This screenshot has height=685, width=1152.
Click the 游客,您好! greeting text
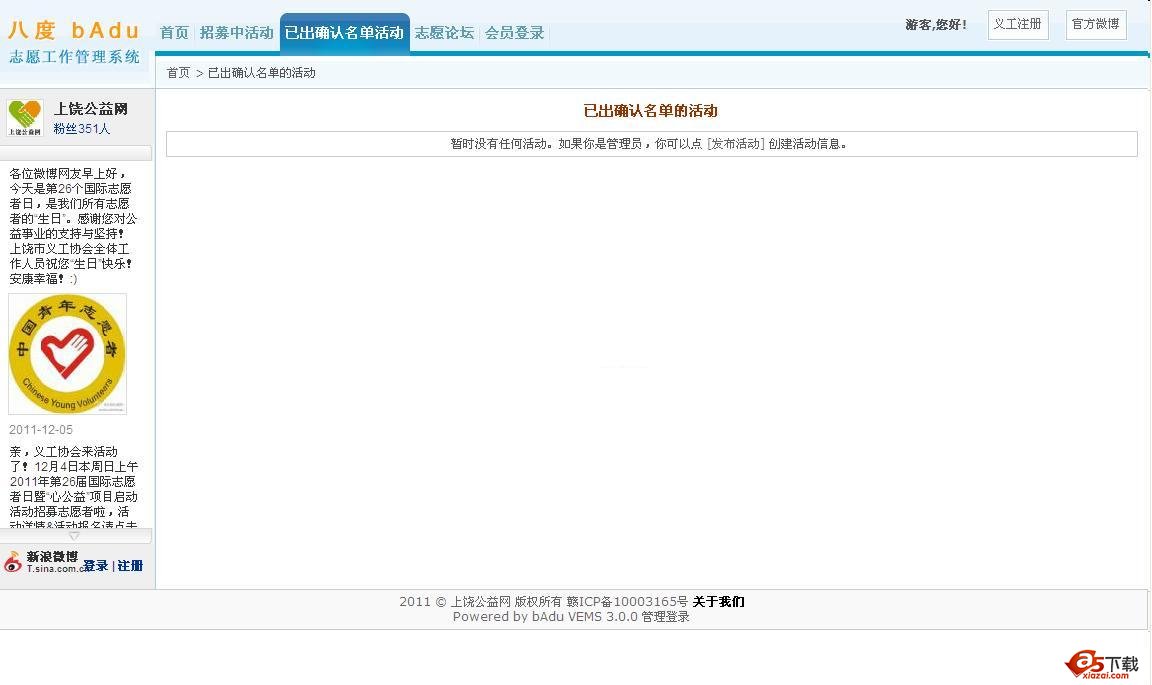936,25
